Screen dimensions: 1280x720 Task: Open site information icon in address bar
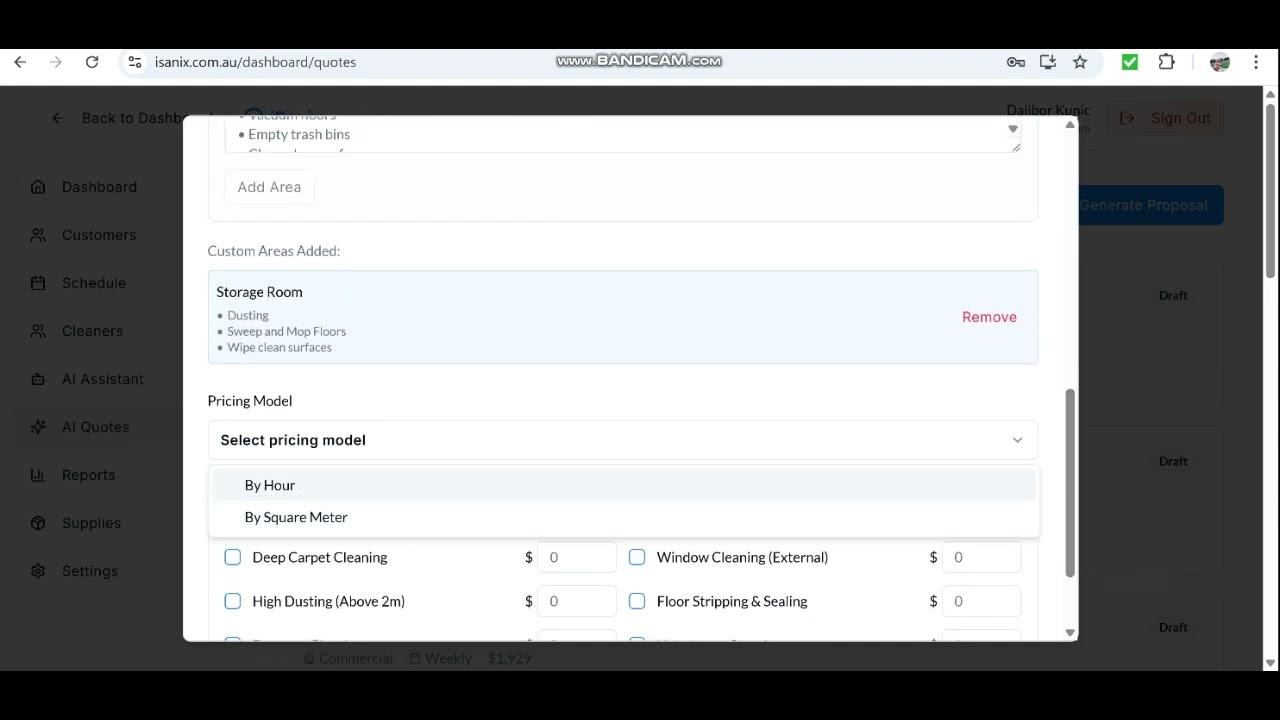(135, 62)
